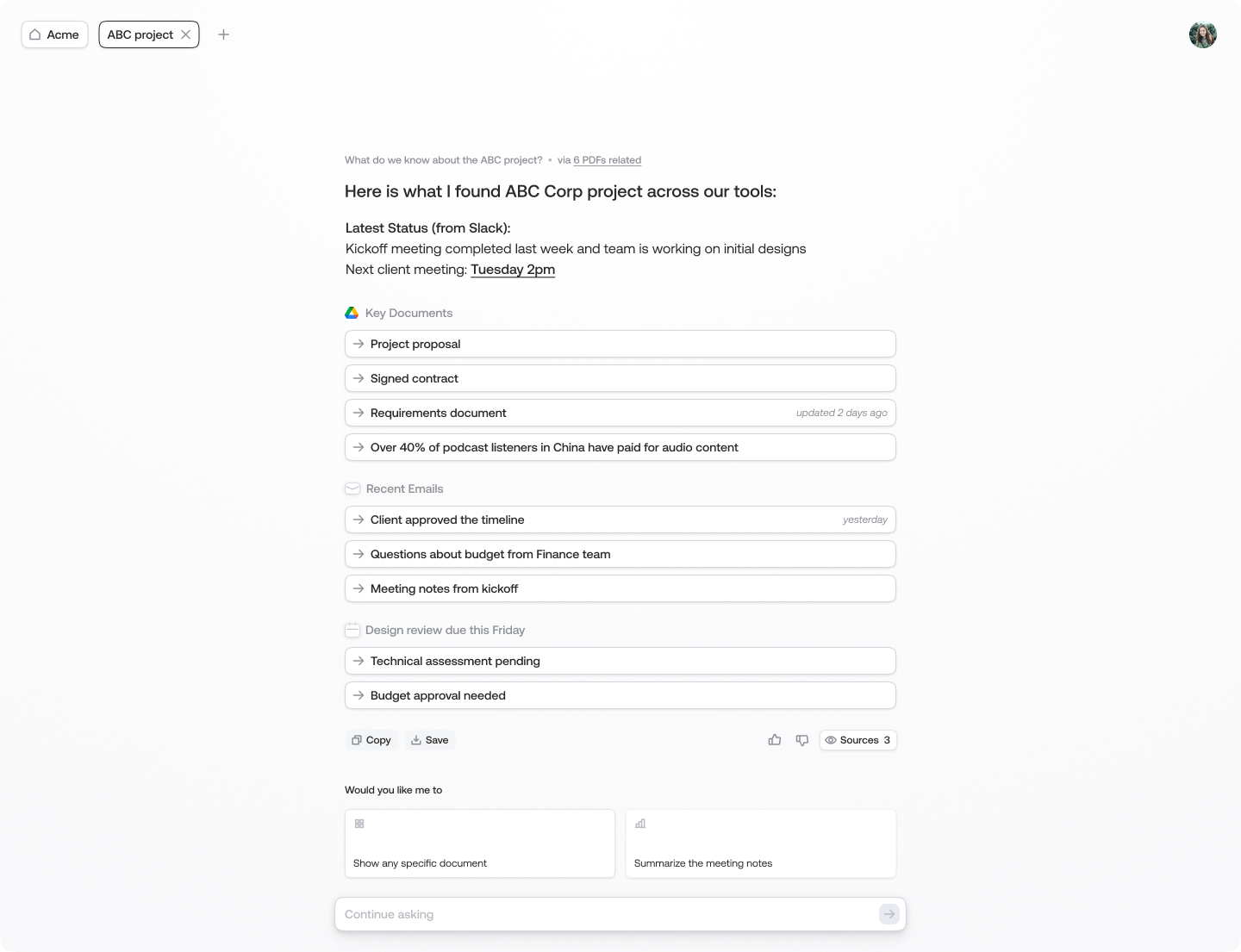Screen dimensions: 1241x952
Task: Choose Show any specific document suggestion
Action: point(480,843)
